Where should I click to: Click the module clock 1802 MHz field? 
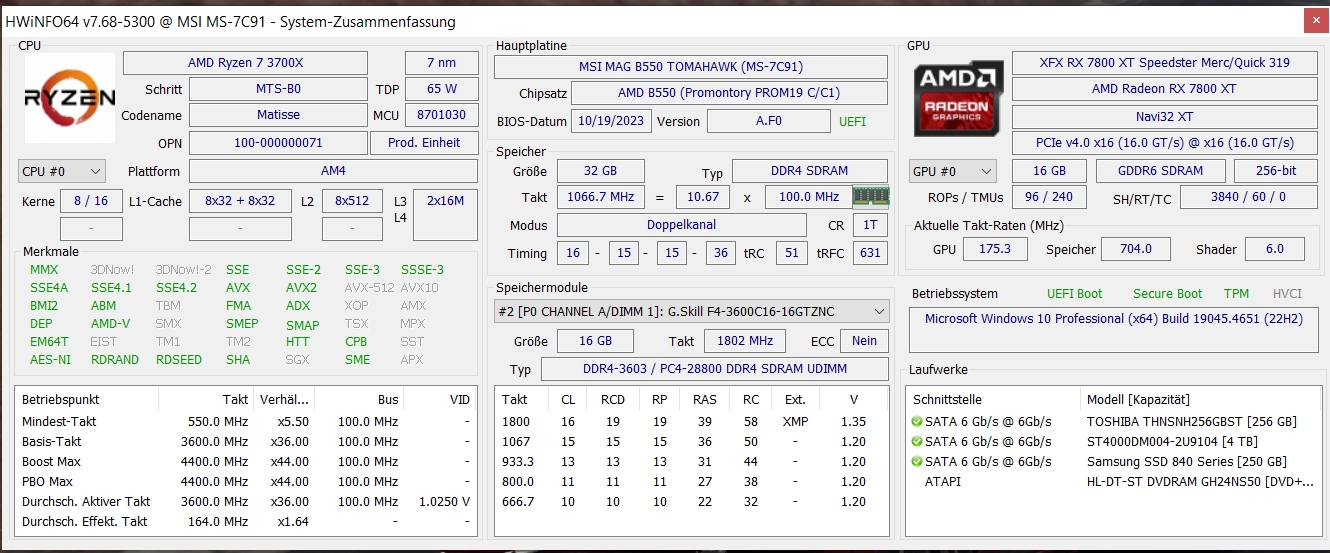(745, 341)
